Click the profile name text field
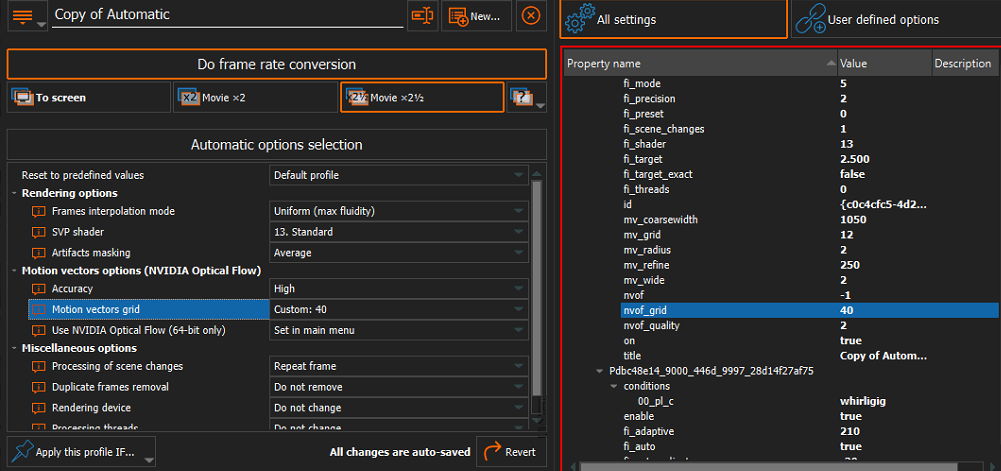 pos(226,15)
